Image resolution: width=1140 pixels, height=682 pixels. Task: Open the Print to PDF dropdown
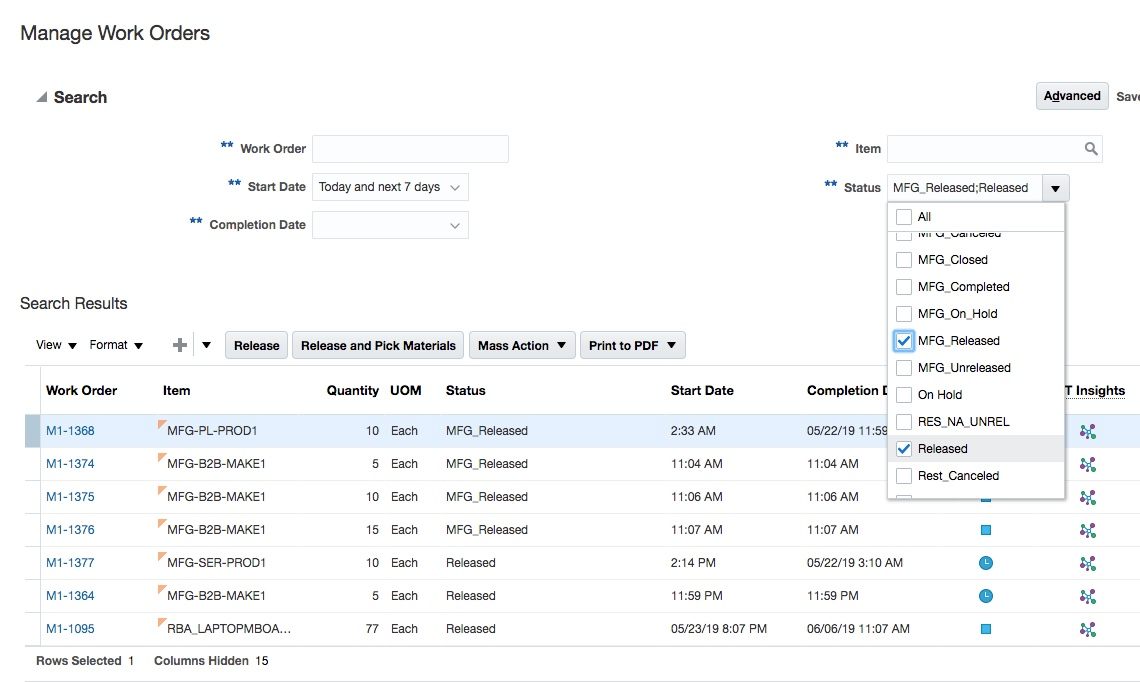(633, 345)
